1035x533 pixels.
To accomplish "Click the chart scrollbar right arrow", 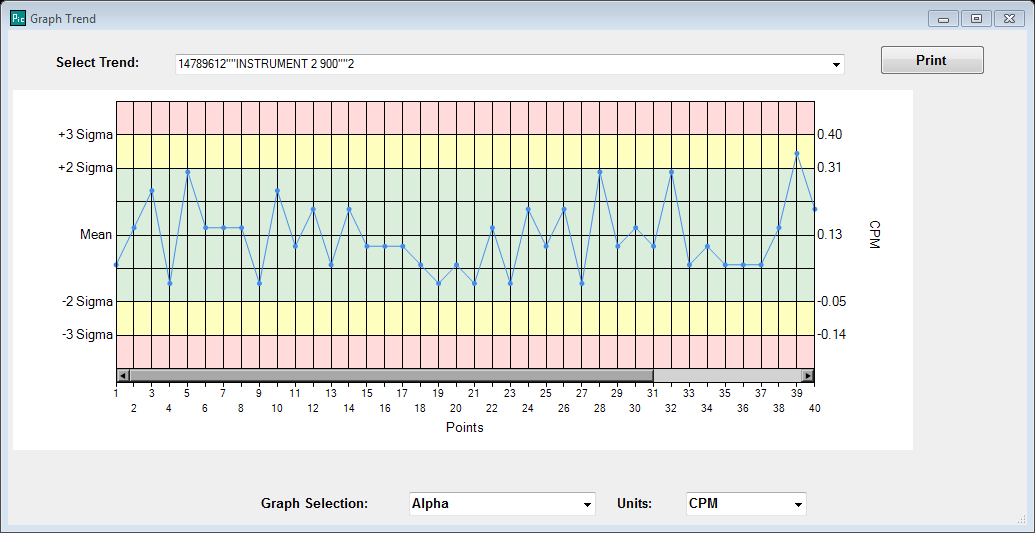I will (x=808, y=375).
